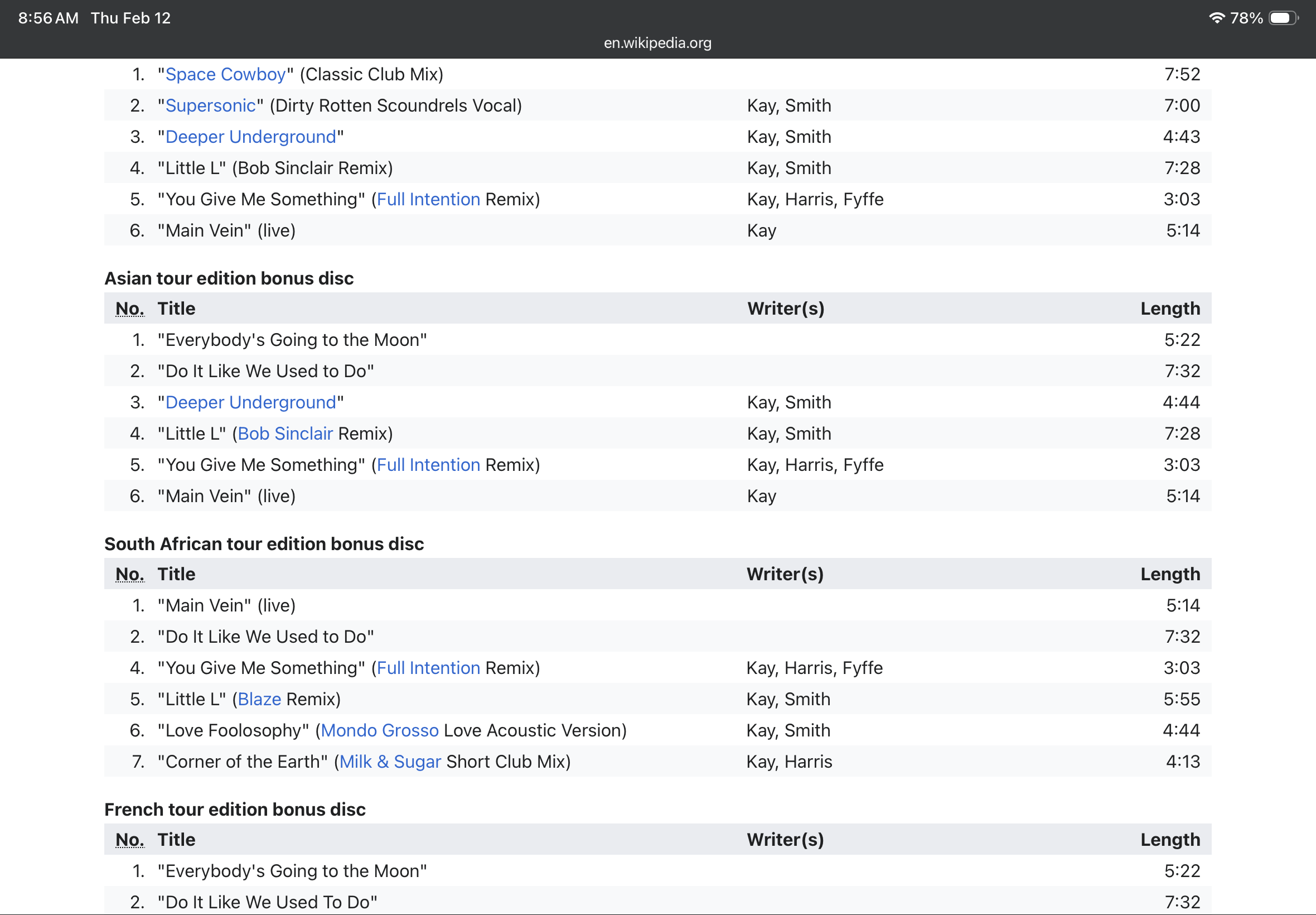The image size is (1316, 915).
Task: Tap the 7:00 length value
Action: pyautogui.click(x=1182, y=105)
